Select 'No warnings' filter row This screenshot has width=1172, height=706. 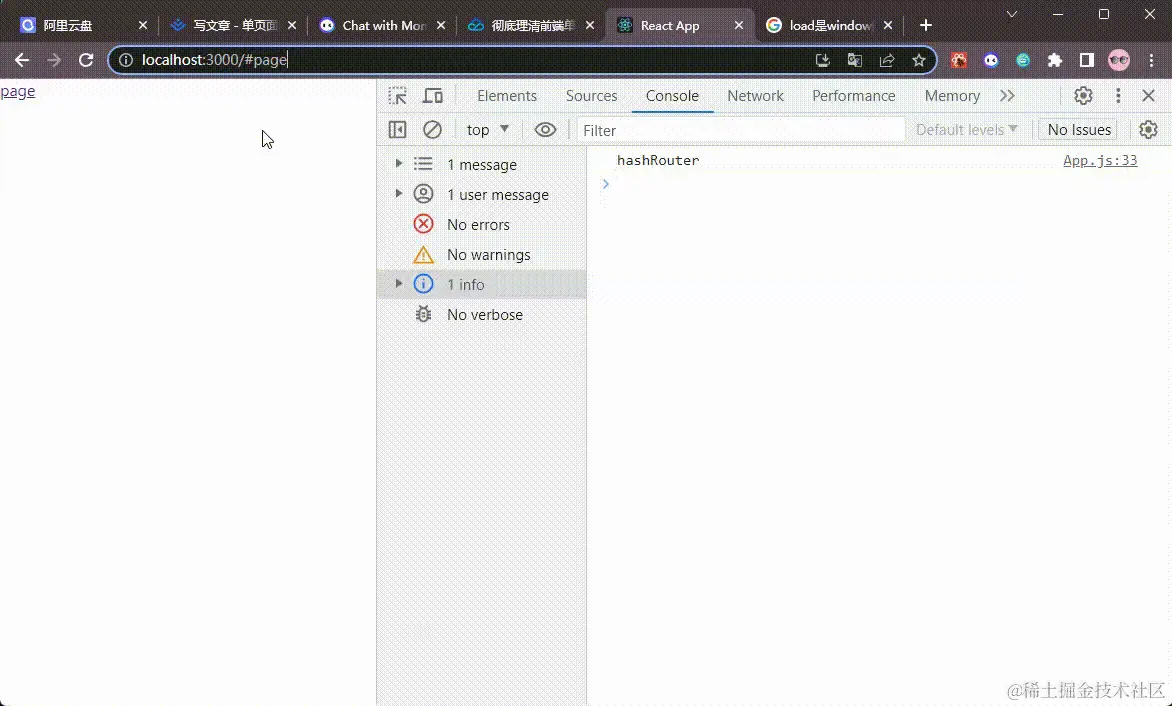pos(482,254)
